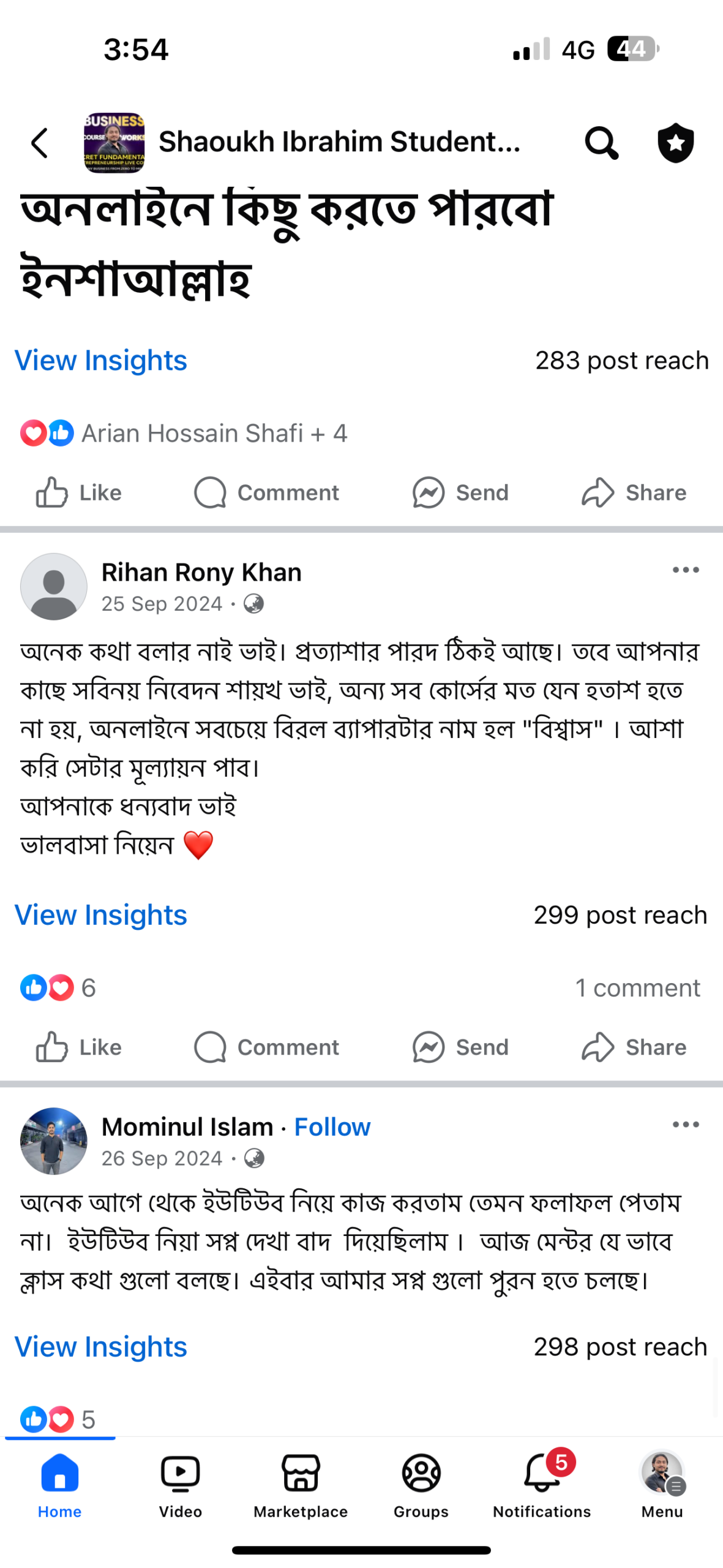723x1568 pixels.
Task: Open three-dot menu on Rihan's post
Action: [x=685, y=570]
